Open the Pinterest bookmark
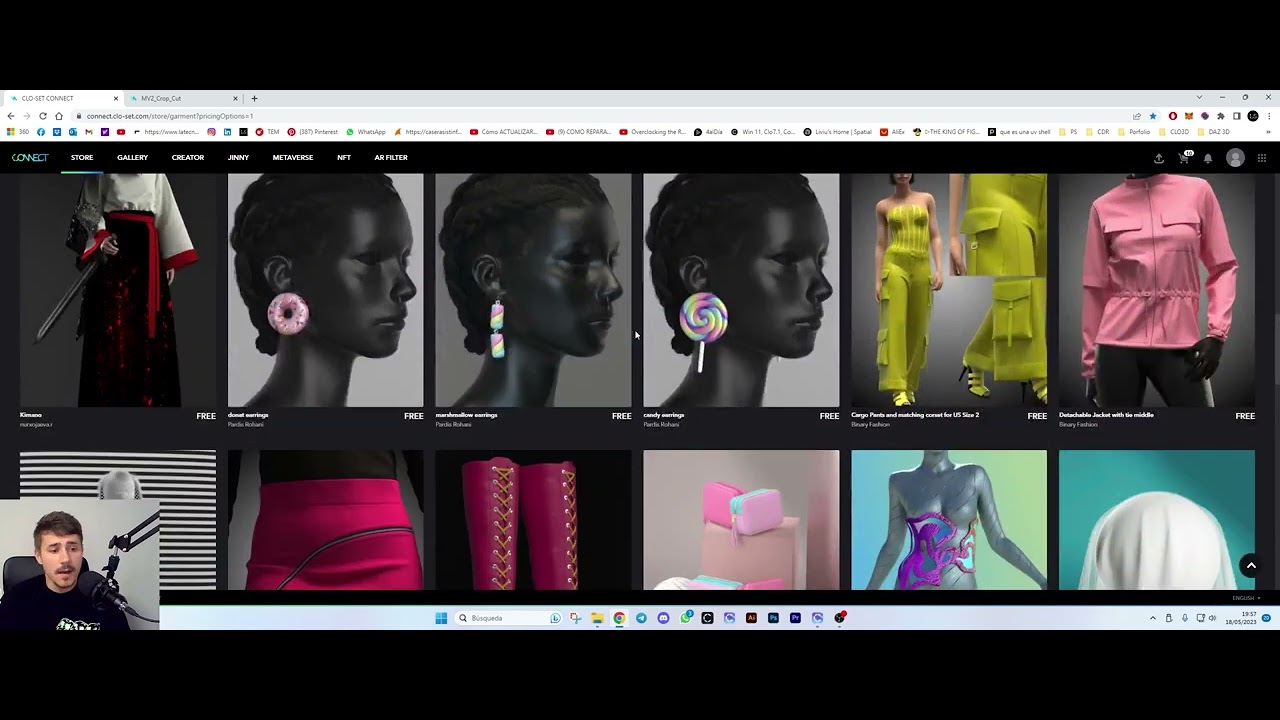Screen dimensions: 1280x720 click(x=313, y=132)
